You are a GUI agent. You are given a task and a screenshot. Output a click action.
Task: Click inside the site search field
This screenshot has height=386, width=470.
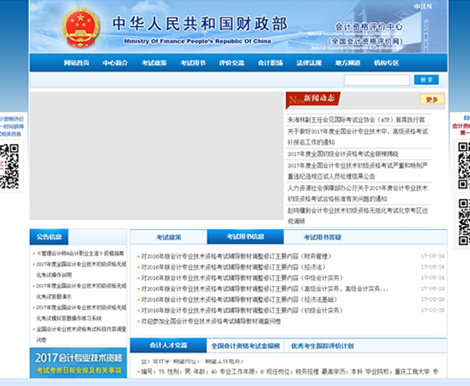(x=377, y=80)
